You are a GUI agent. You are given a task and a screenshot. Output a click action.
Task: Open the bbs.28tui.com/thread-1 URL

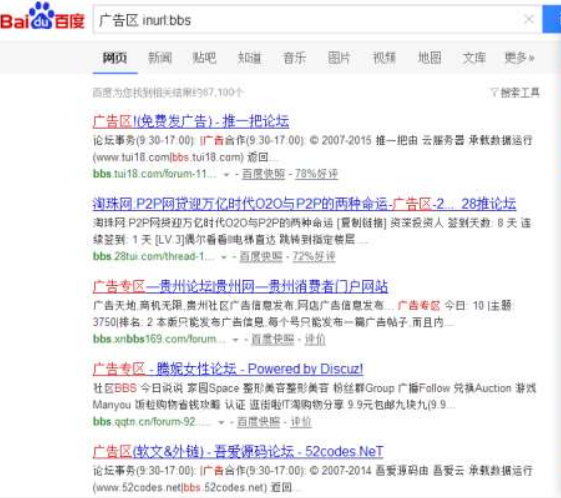(x=153, y=257)
